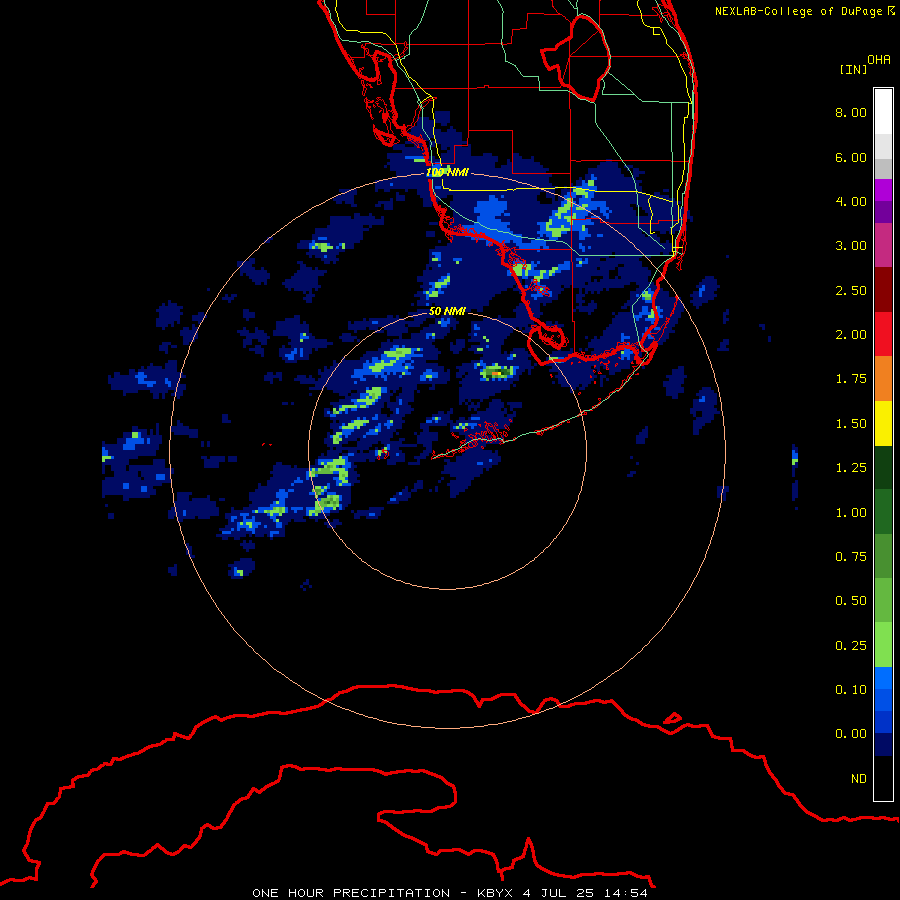The image size is (900, 900).
Task: Select the 6.00 legend value
Action: (x=851, y=157)
